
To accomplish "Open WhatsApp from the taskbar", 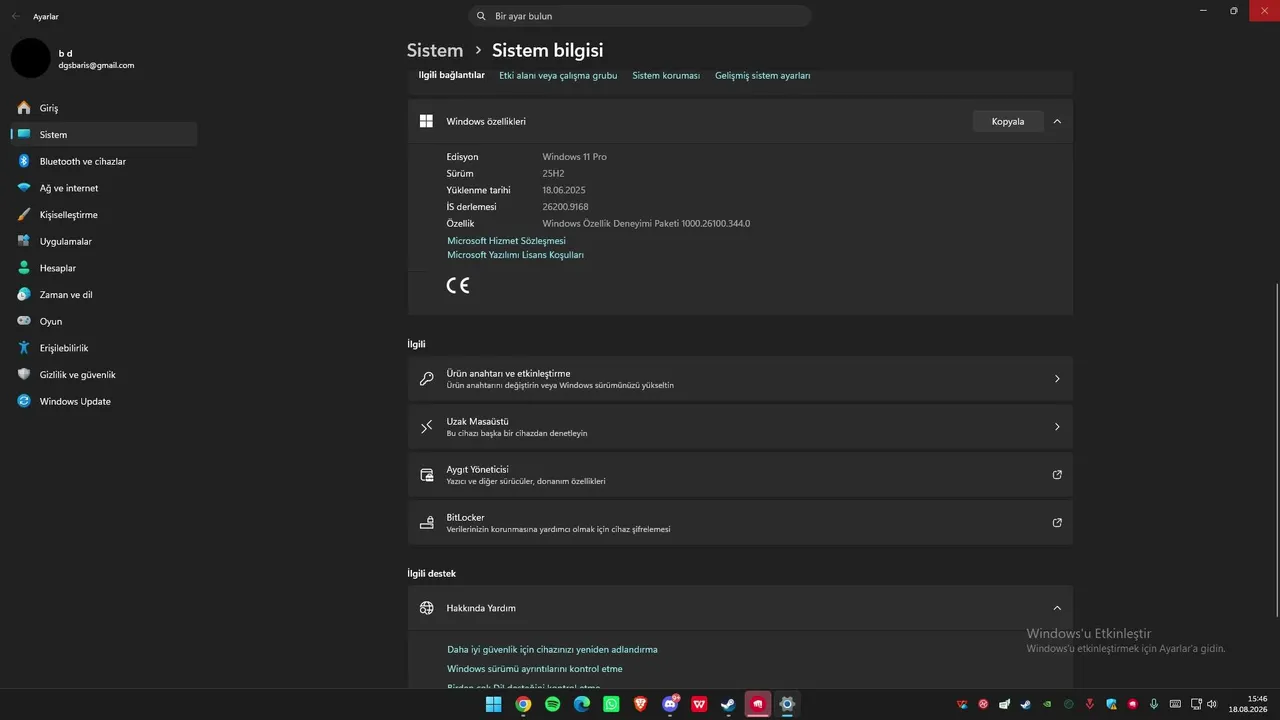I will [x=611, y=705].
